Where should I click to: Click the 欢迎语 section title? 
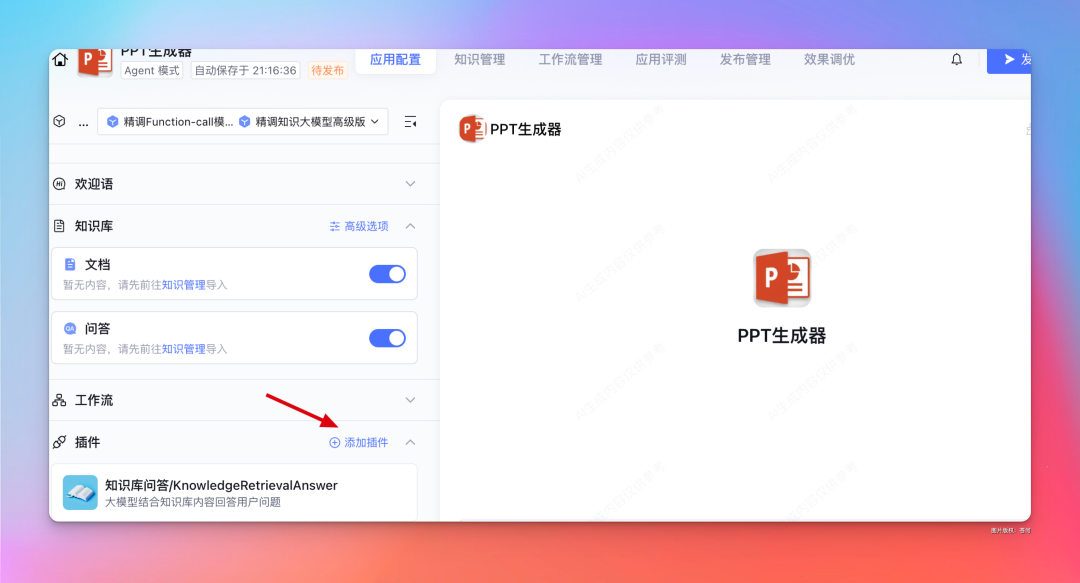(94, 184)
